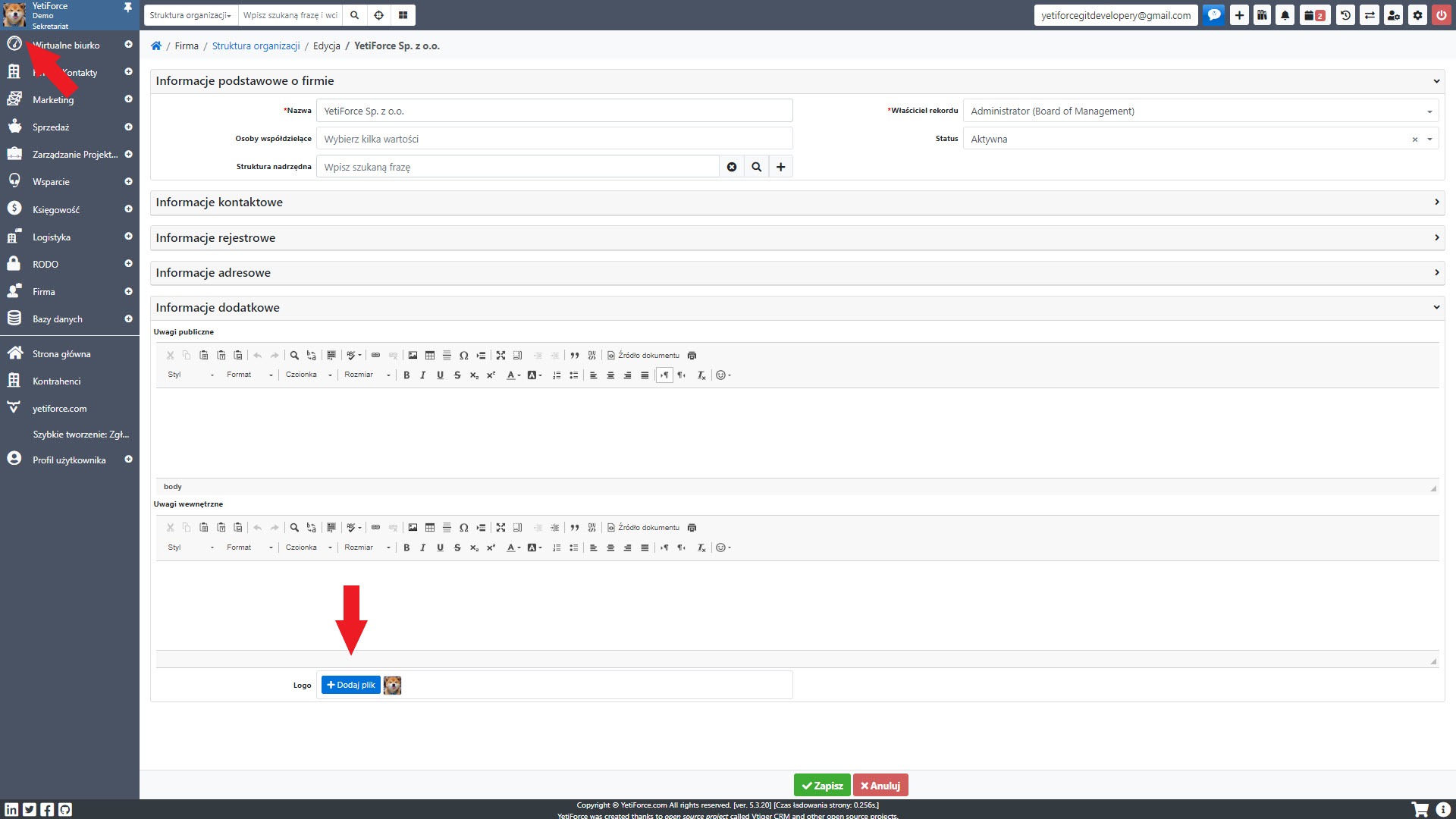Follow Struktura organizacji breadcrumb link
Viewport: 1456px width, 819px height.
point(256,45)
